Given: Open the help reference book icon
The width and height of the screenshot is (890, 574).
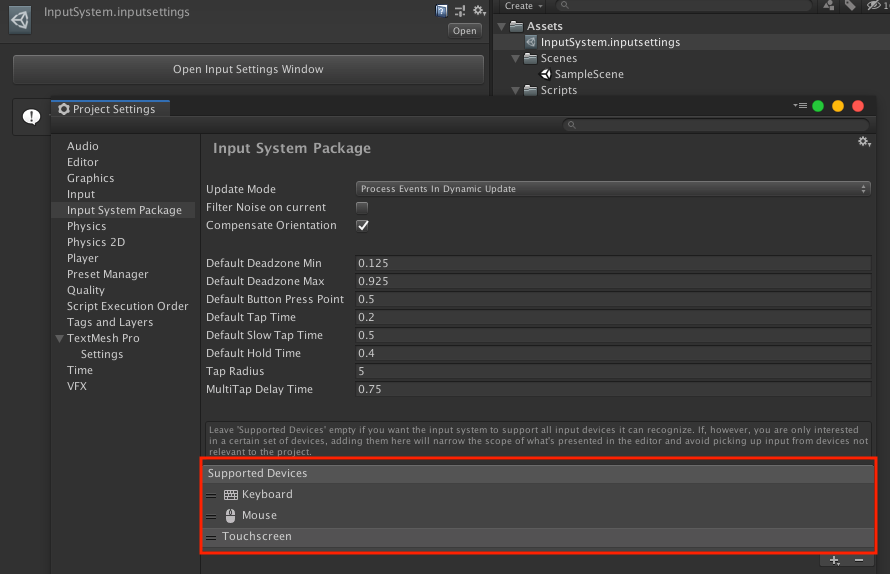Looking at the screenshot, I should coord(441,10).
